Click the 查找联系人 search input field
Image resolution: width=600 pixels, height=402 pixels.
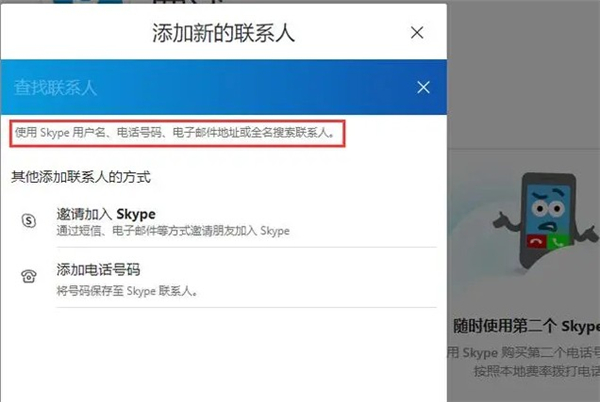[223, 87]
